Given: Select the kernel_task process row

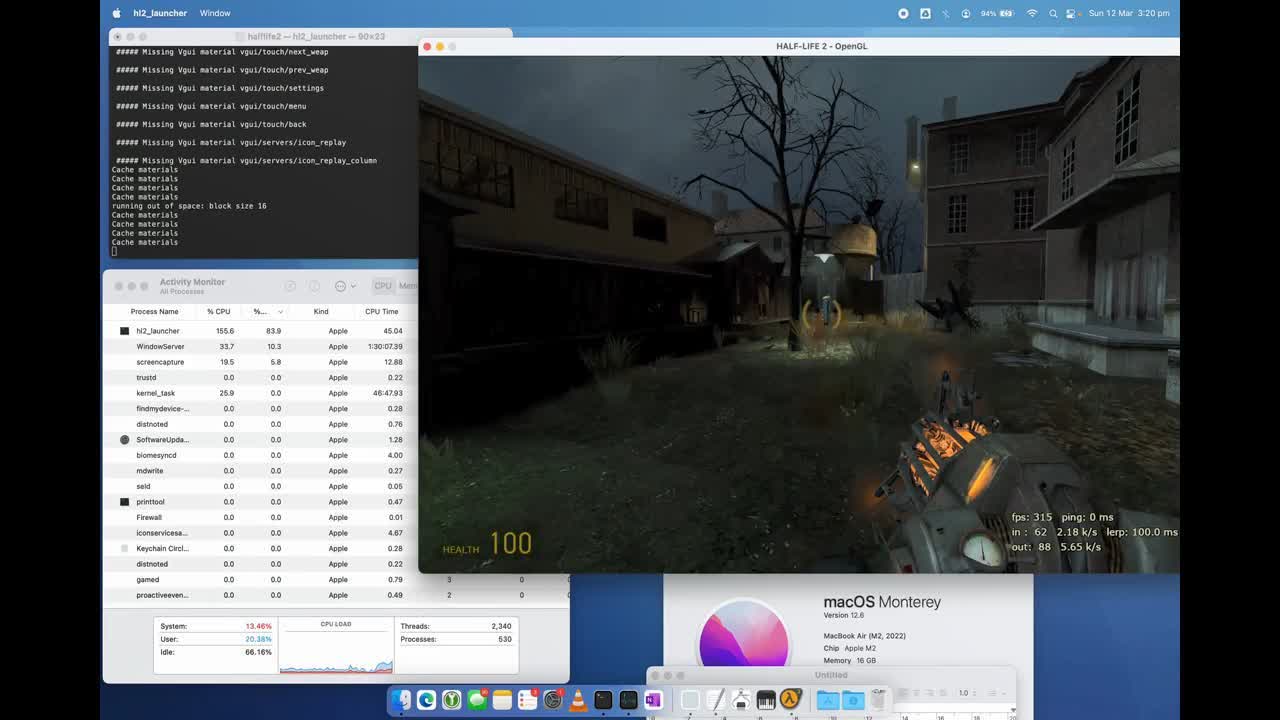Looking at the screenshot, I should pos(260,393).
